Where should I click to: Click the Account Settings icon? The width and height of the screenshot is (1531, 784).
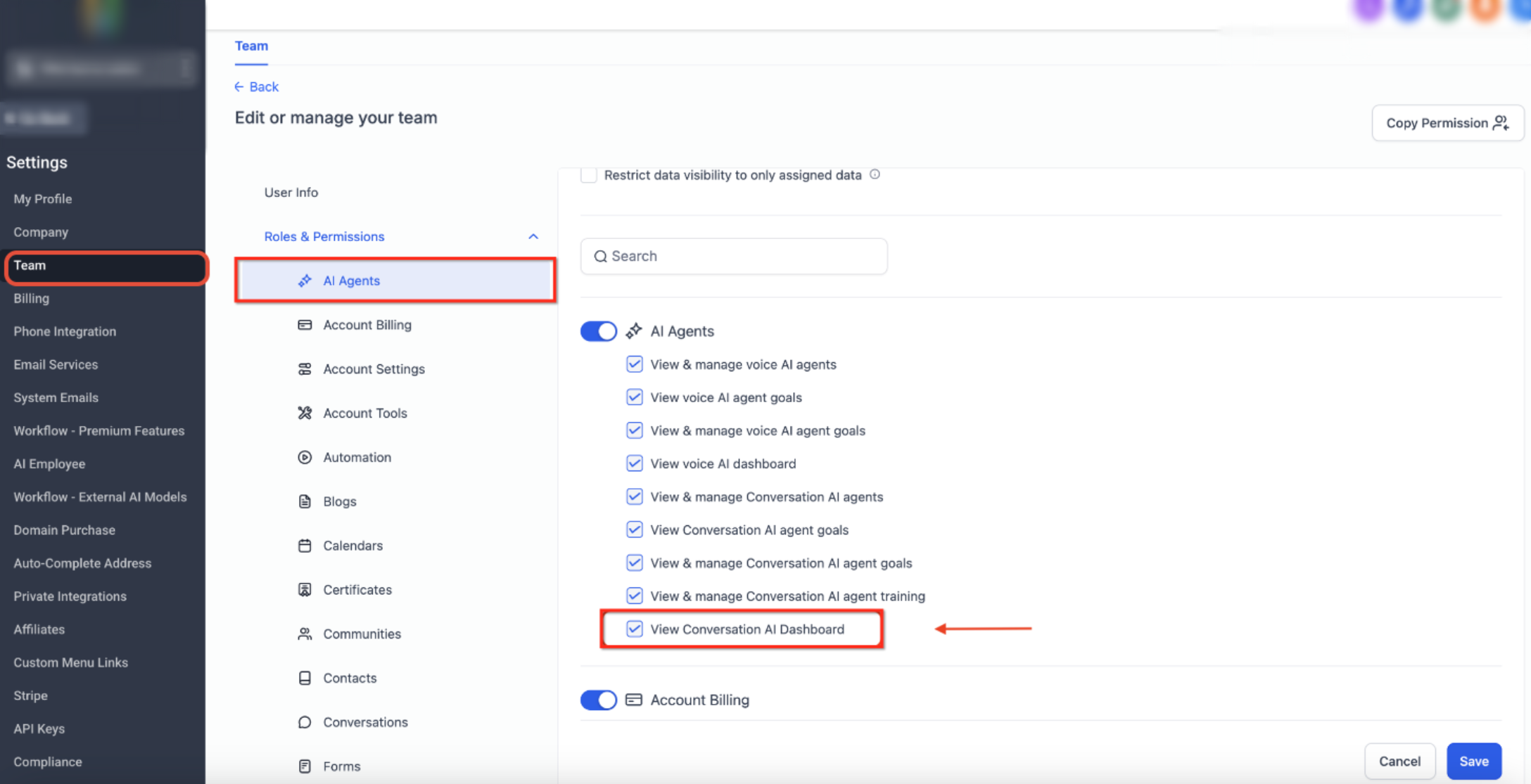tap(305, 369)
